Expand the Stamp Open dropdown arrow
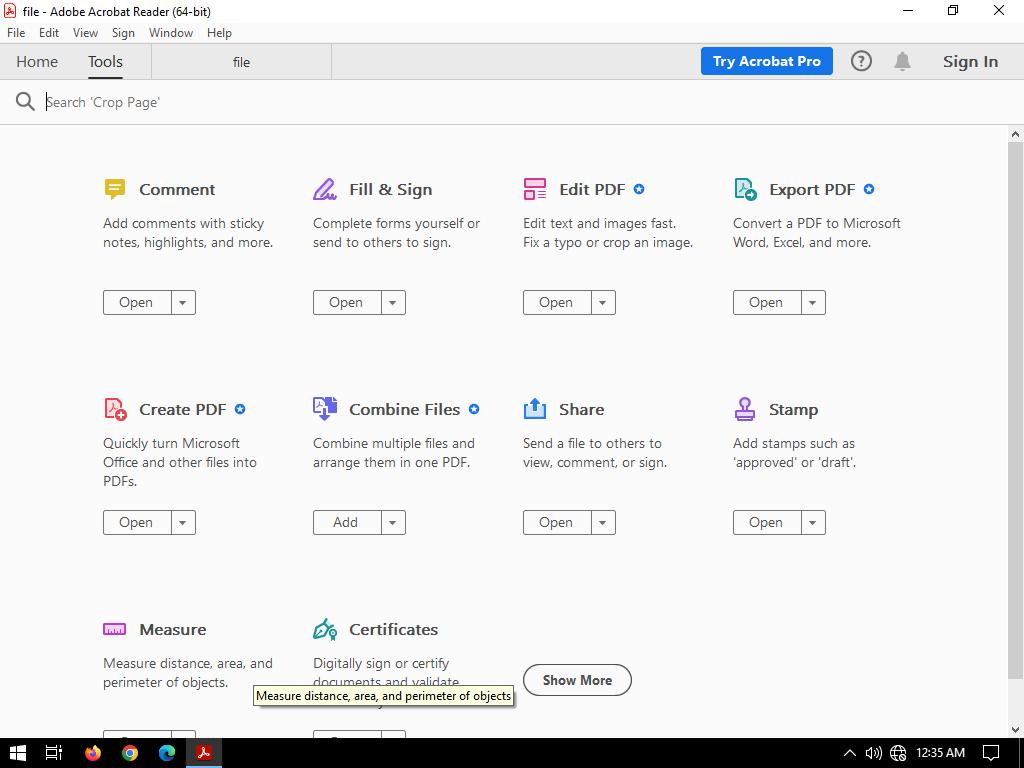 [813, 522]
